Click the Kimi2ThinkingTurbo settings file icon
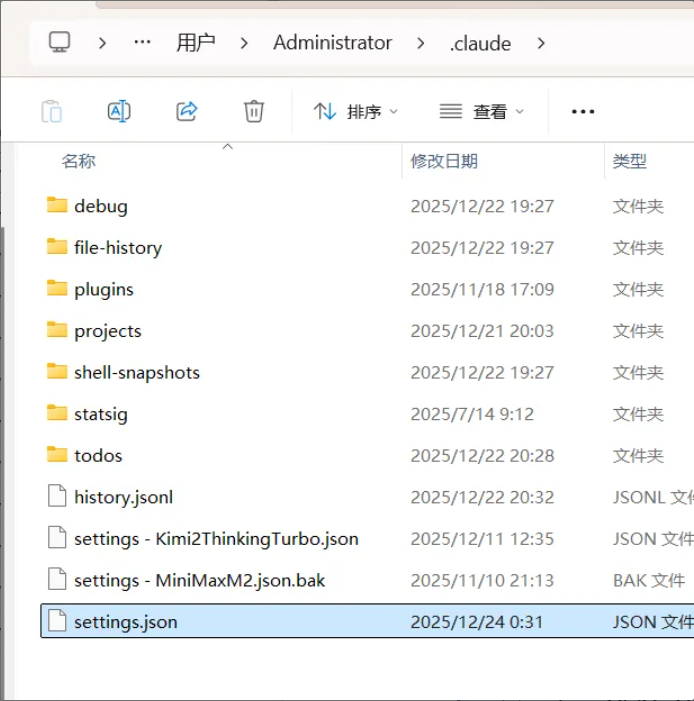The height and width of the screenshot is (701, 694). point(57,538)
